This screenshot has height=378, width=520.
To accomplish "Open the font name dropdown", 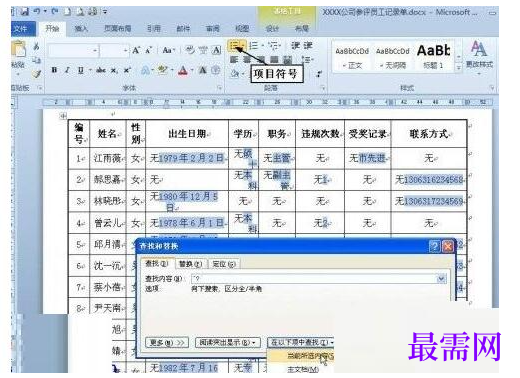I will [95, 51].
